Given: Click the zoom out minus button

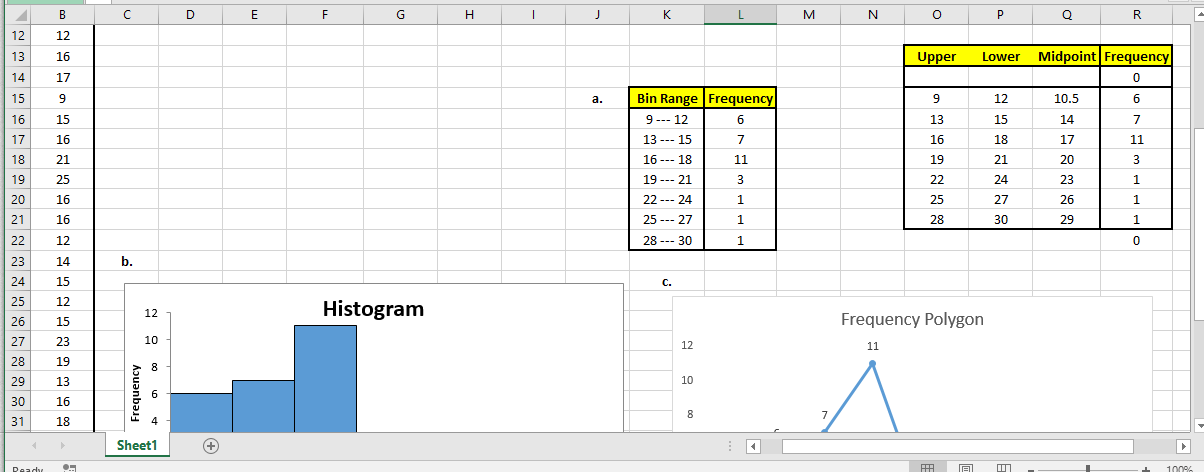Looking at the screenshot, I should (x=1032, y=468).
